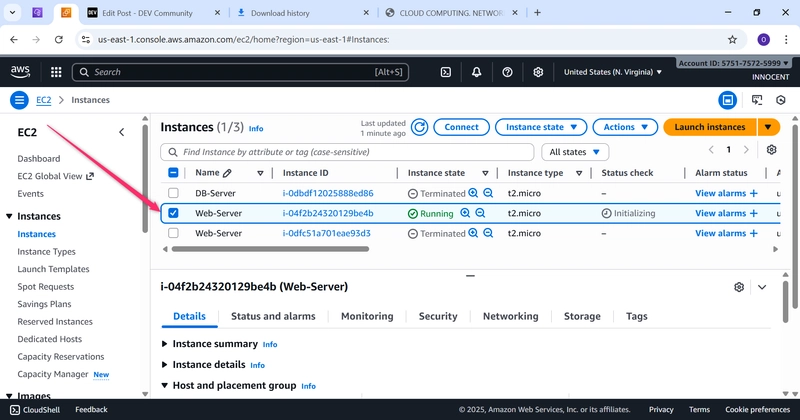Collapse the Instances sidebar group
800x420 pixels.
coord(9,216)
